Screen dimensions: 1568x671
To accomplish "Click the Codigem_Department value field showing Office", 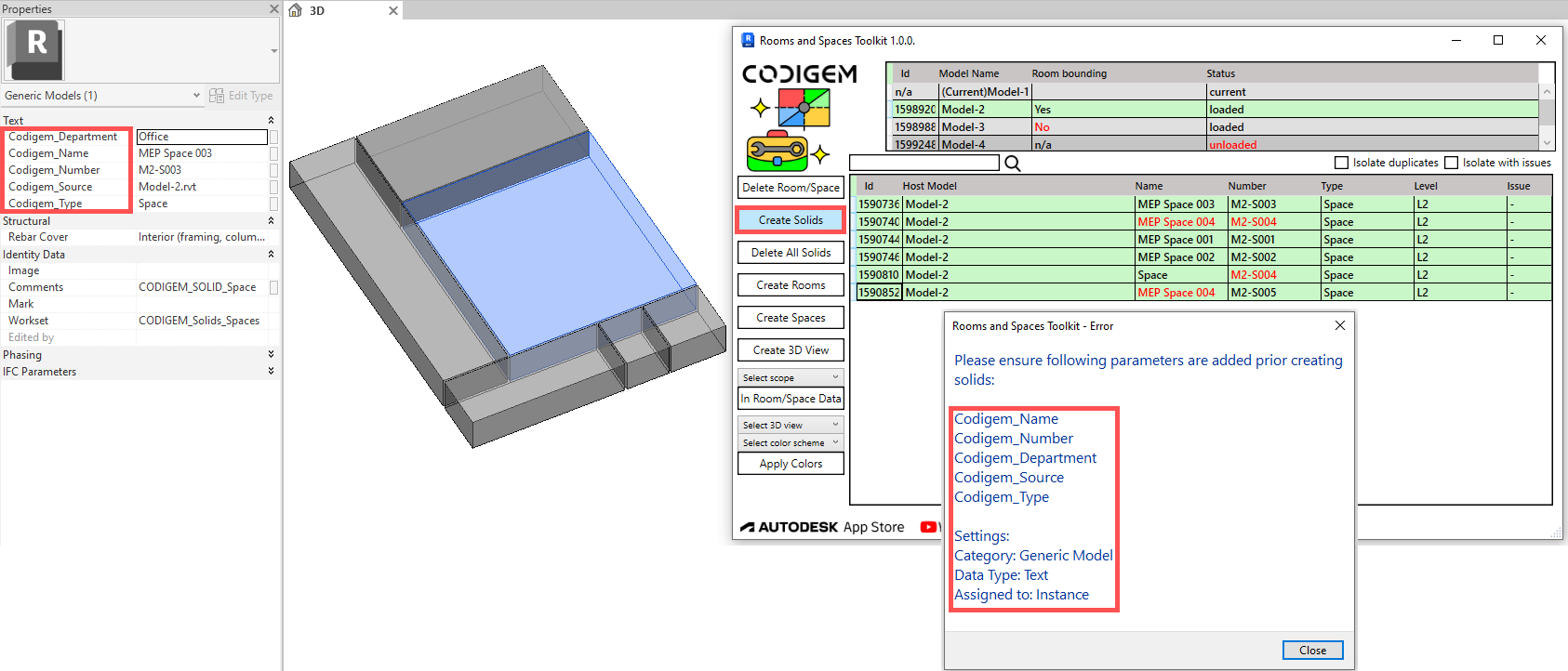I will [x=202, y=137].
